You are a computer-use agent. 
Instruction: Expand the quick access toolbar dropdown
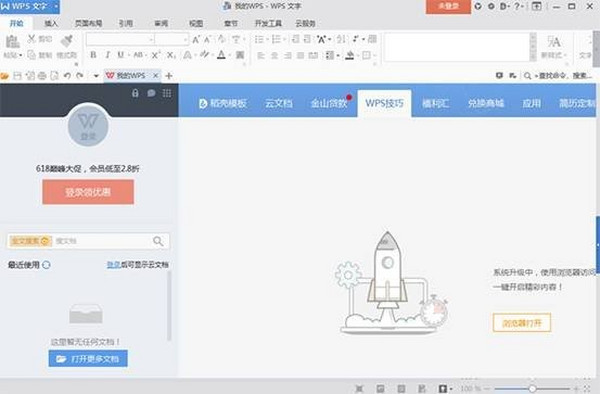[96, 76]
